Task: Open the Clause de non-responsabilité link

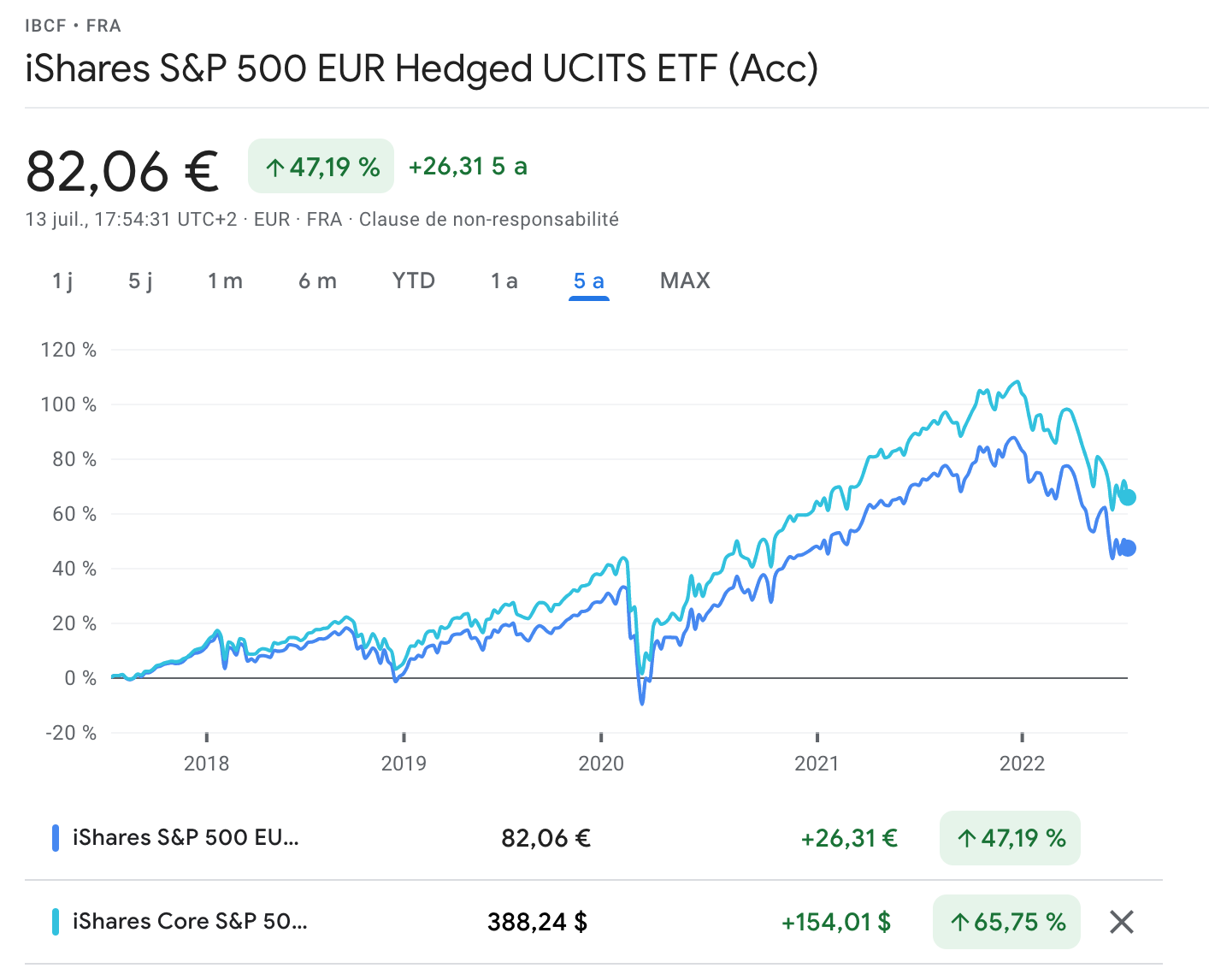Action: (489, 220)
